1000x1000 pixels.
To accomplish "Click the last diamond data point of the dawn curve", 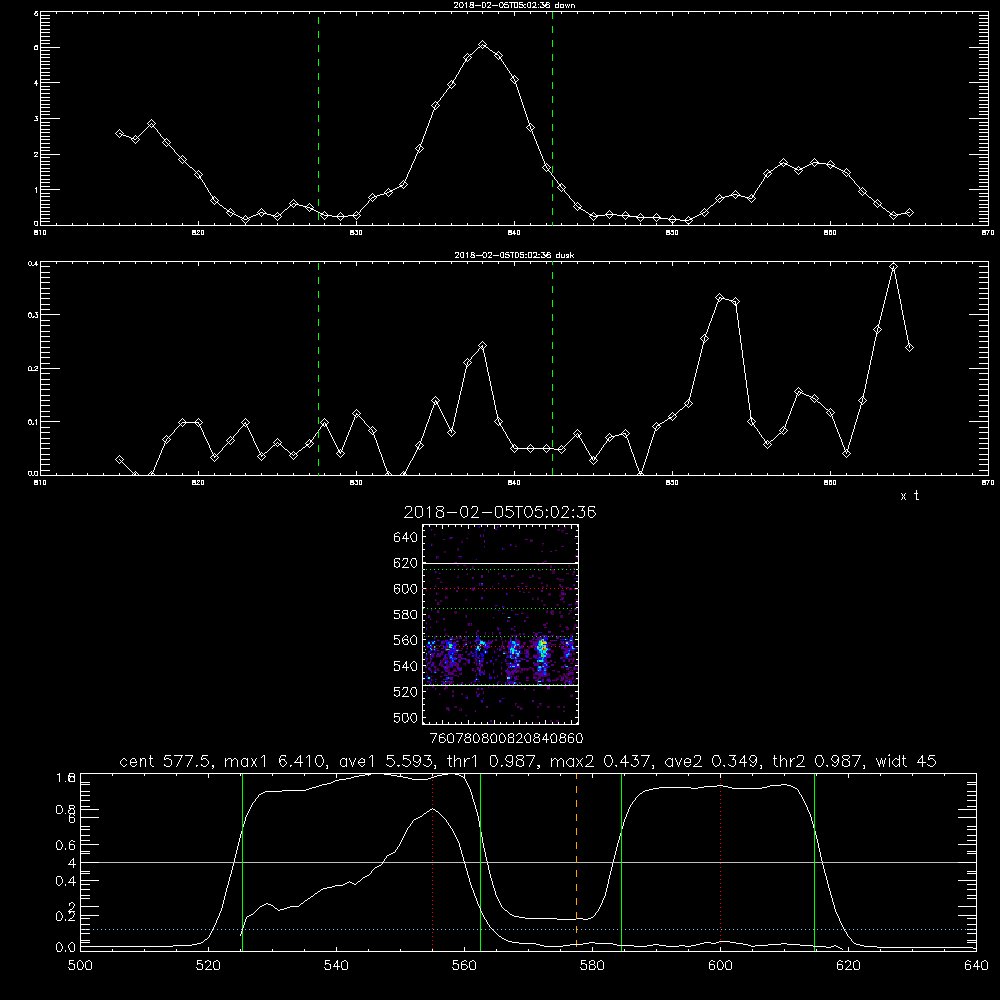I will 909,212.
